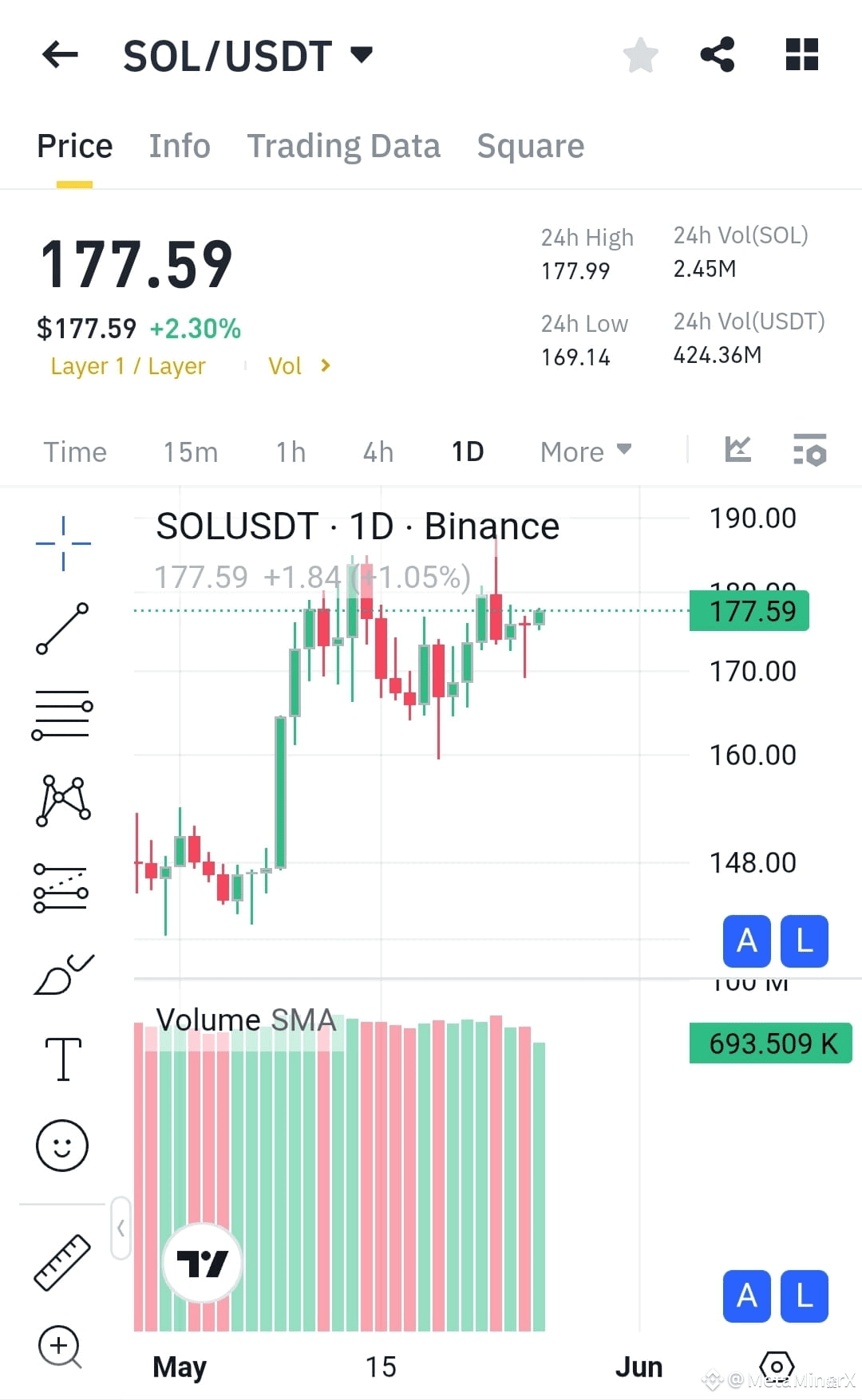Image resolution: width=862 pixels, height=1400 pixels.
Task: Click the 24h Vol(SOL) value 2.45M
Action: [705, 269]
